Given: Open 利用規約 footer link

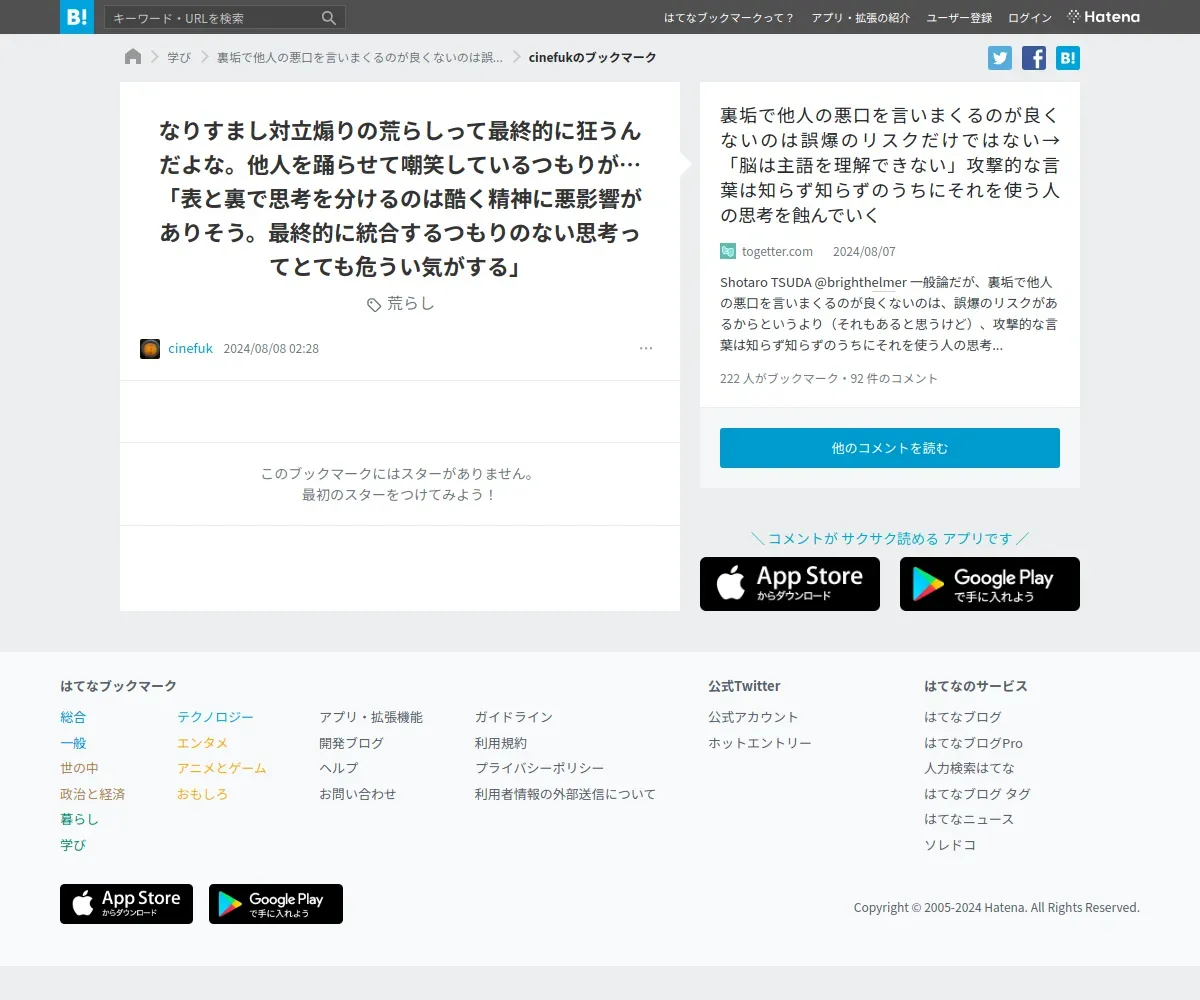Looking at the screenshot, I should [501, 743].
